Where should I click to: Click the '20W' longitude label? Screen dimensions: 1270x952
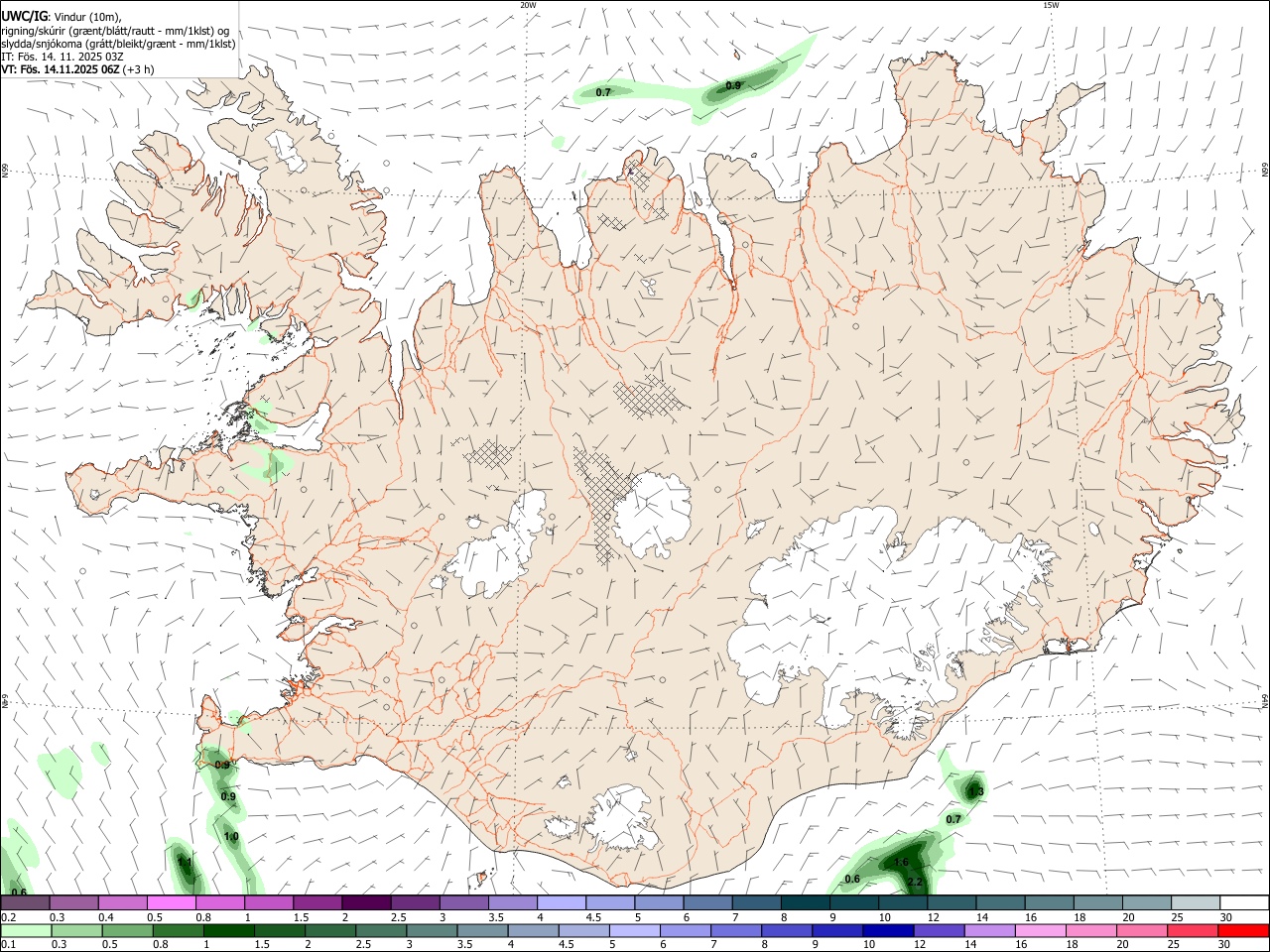[x=528, y=5]
